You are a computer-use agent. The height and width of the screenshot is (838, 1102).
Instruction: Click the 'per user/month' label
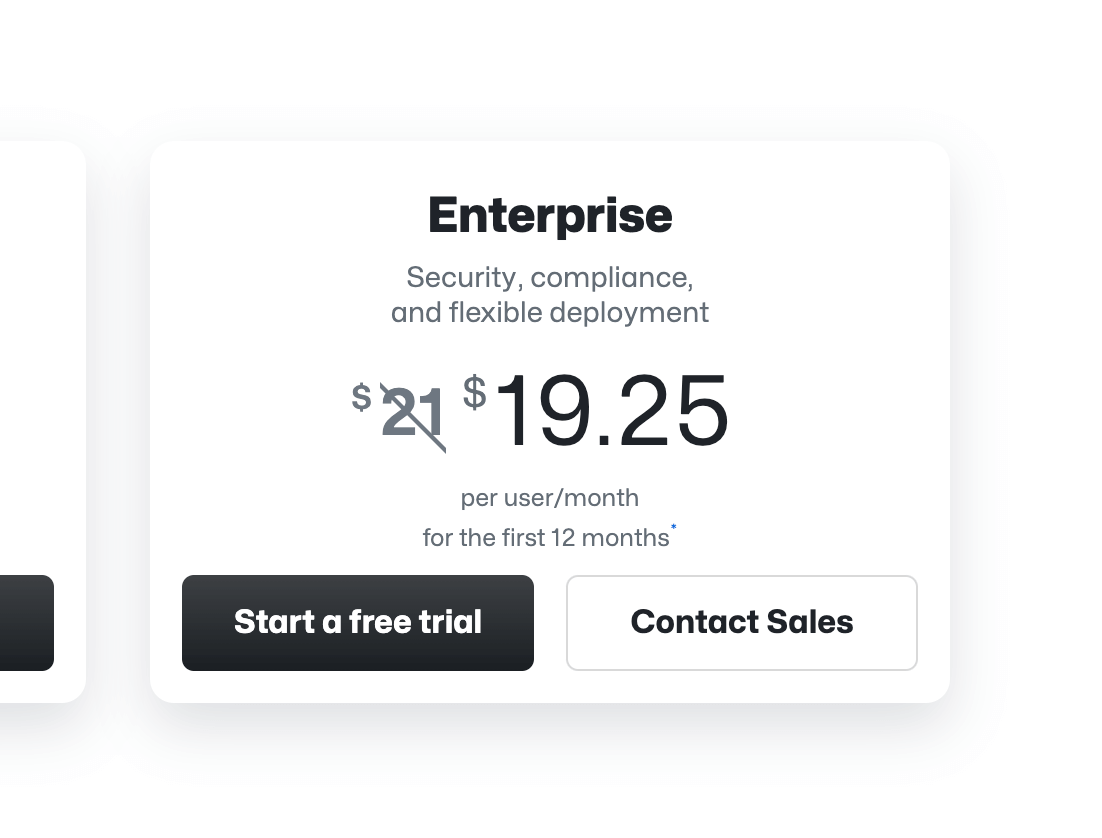(550, 497)
